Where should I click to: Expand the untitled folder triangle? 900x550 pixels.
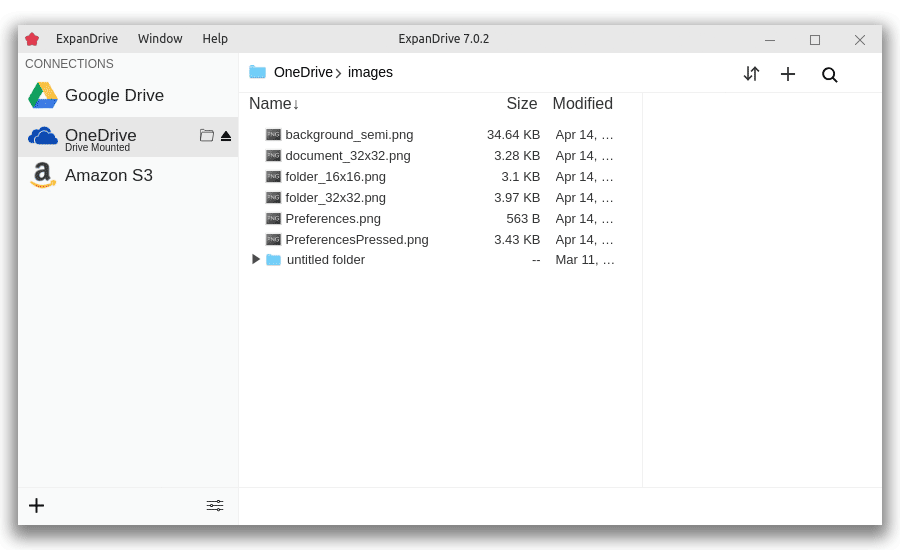(256, 259)
